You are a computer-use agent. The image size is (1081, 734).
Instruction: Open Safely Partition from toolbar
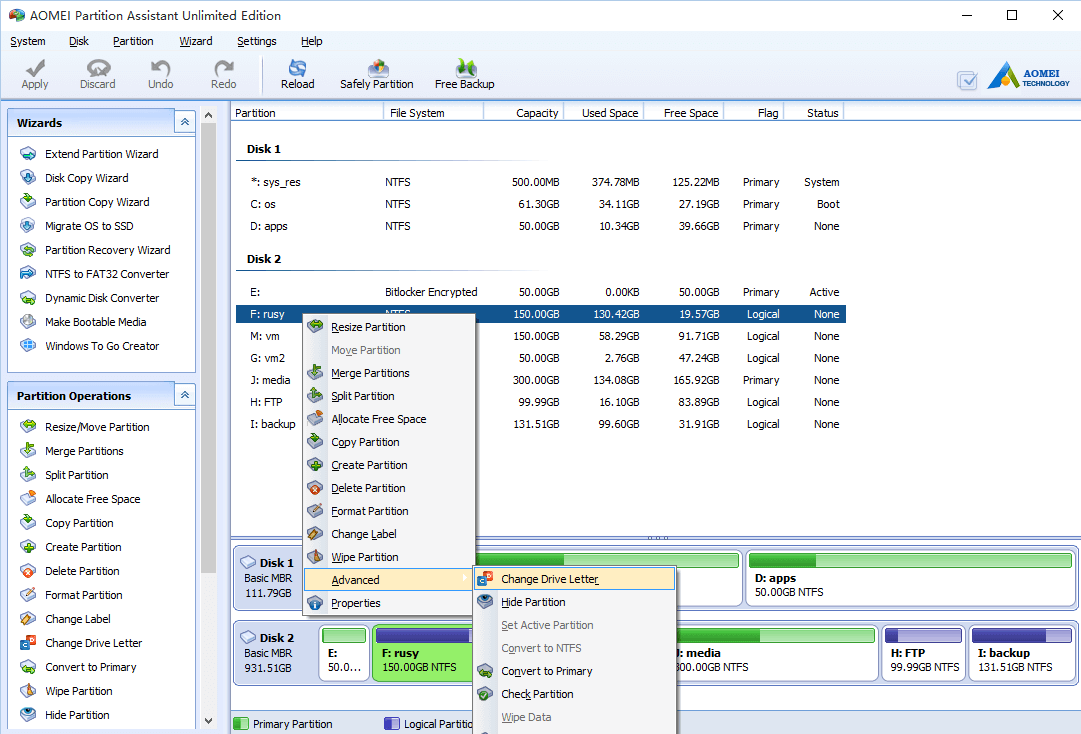(x=376, y=74)
